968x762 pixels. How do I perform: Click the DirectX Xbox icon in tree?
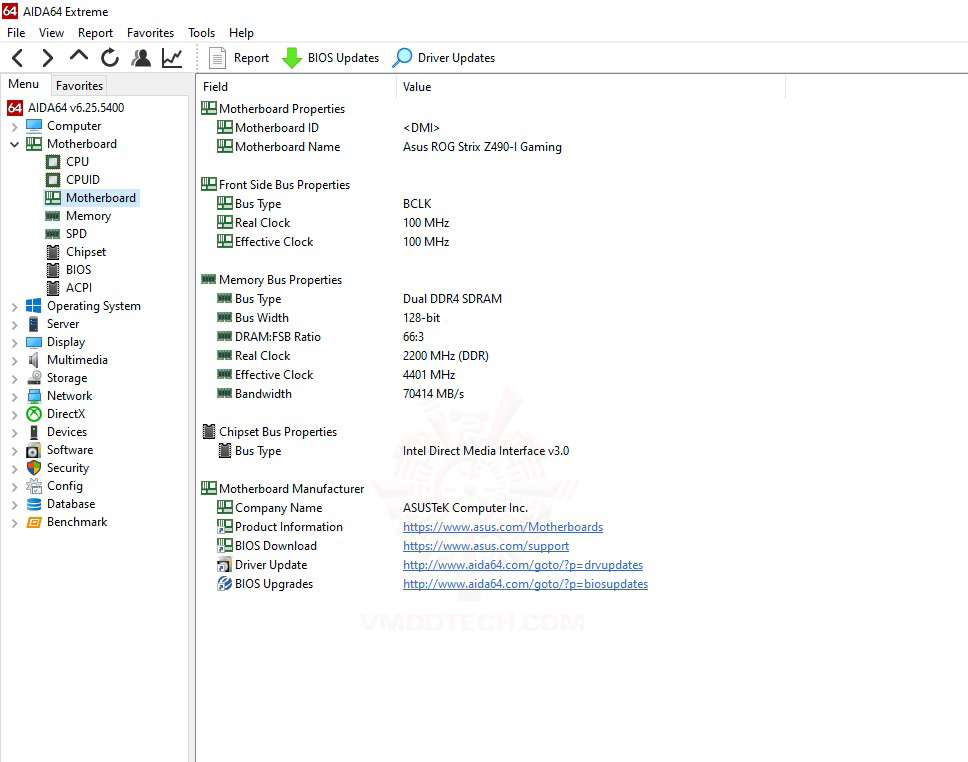[34, 414]
